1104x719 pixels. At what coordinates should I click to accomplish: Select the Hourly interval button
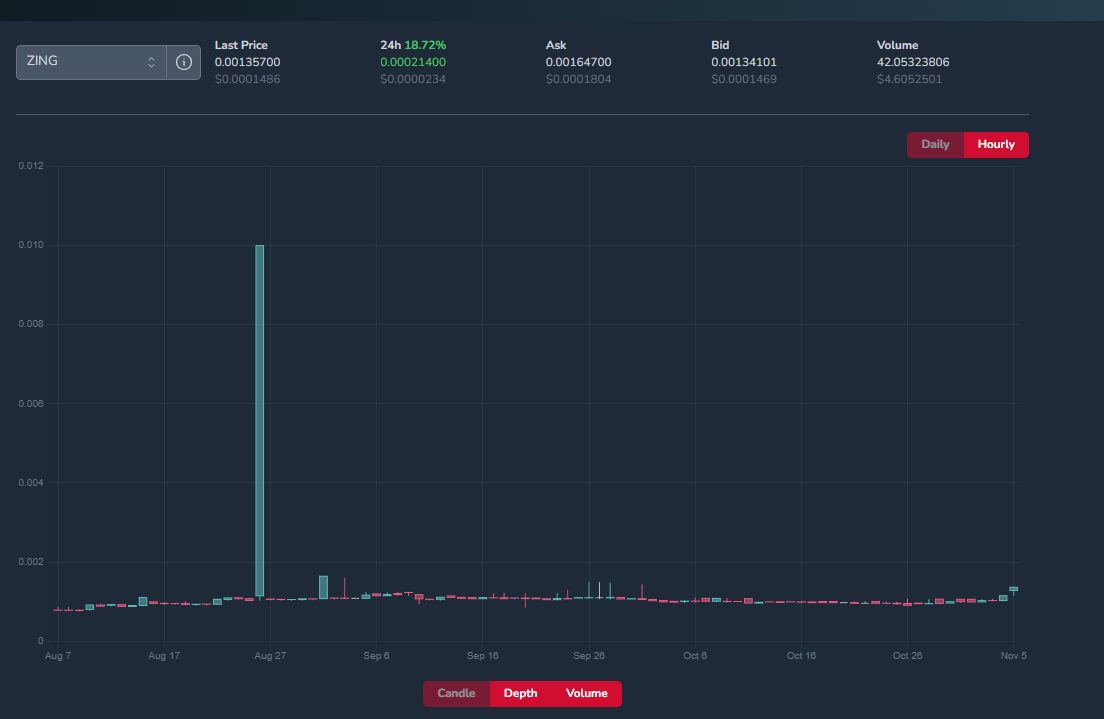(x=996, y=144)
